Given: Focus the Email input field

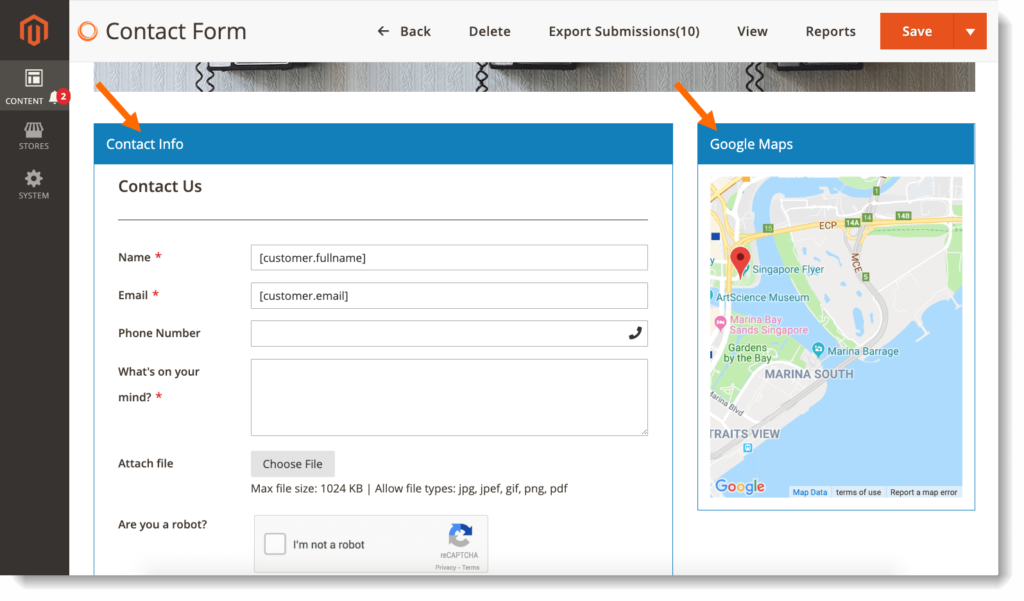Looking at the screenshot, I should [449, 295].
